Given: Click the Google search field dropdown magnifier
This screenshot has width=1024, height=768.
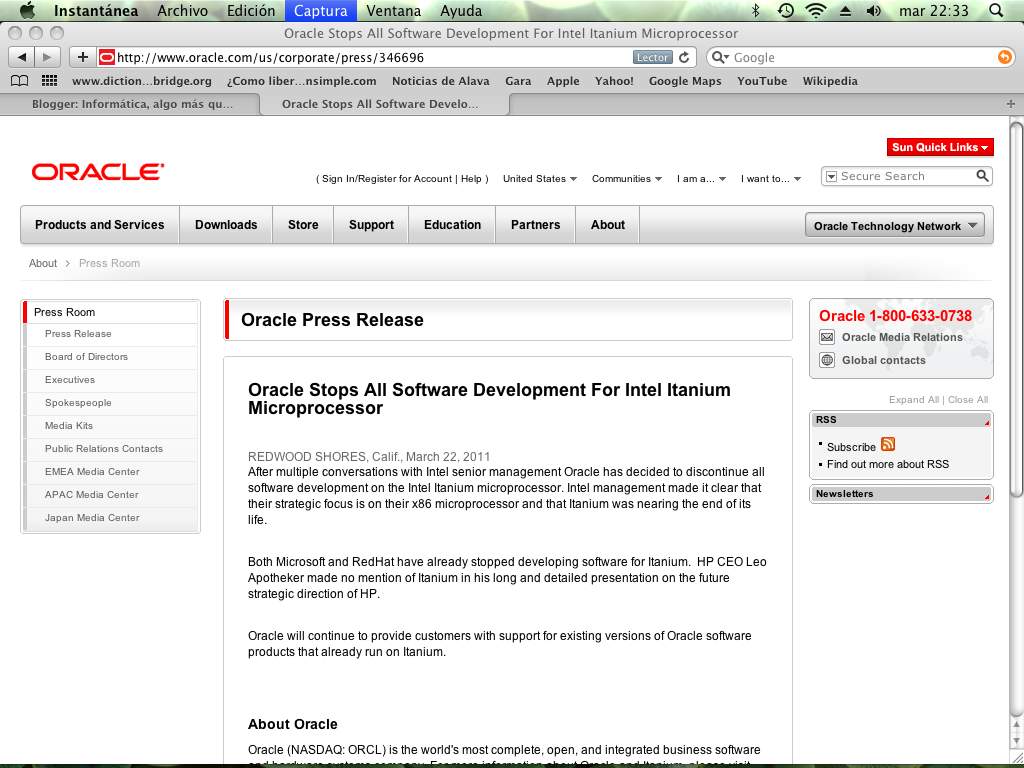Looking at the screenshot, I should (720, 57).
